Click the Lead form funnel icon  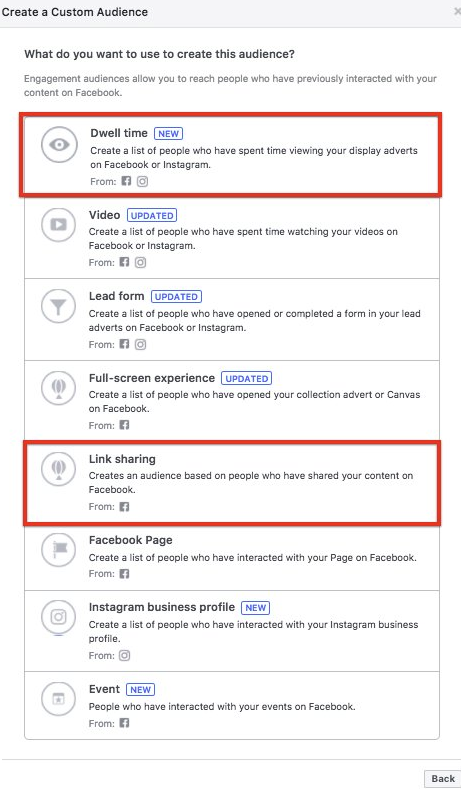pos(58,306)
